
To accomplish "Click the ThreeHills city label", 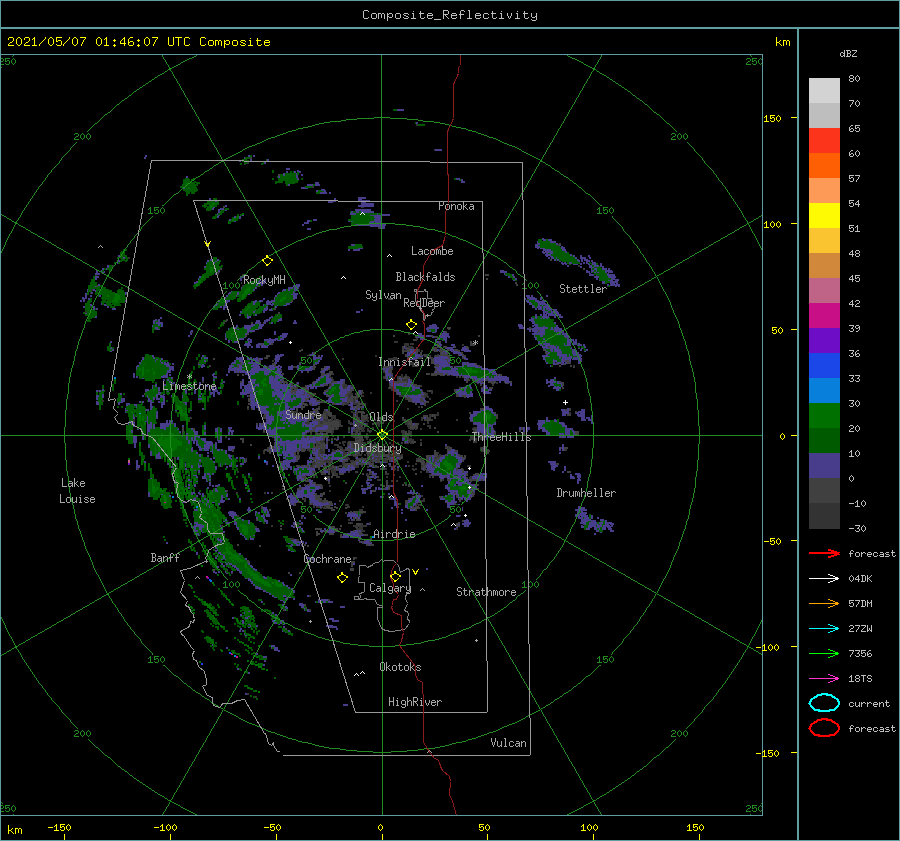I will click(x=501, y=437).
